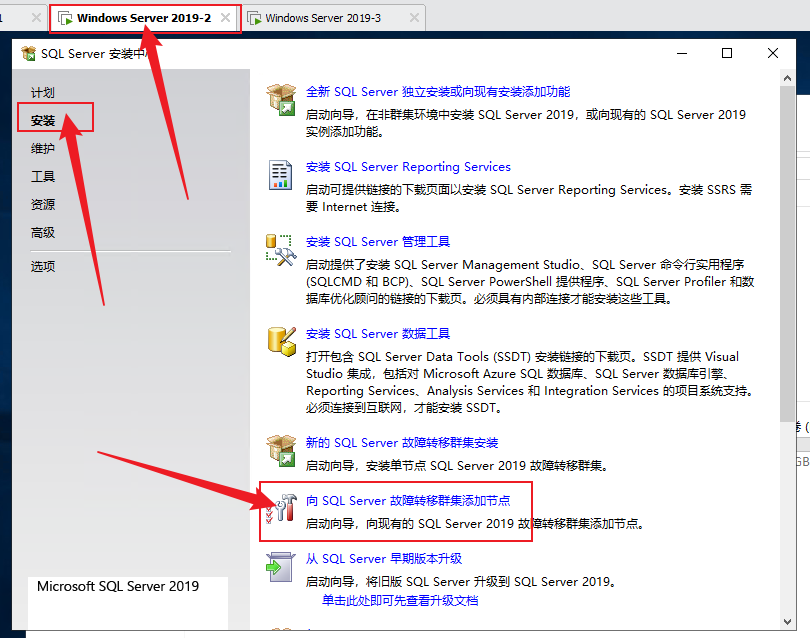Click the description 启动向导，安装单节点 SQL Server 2019 故障转移群集

click(x=457, y=466)
